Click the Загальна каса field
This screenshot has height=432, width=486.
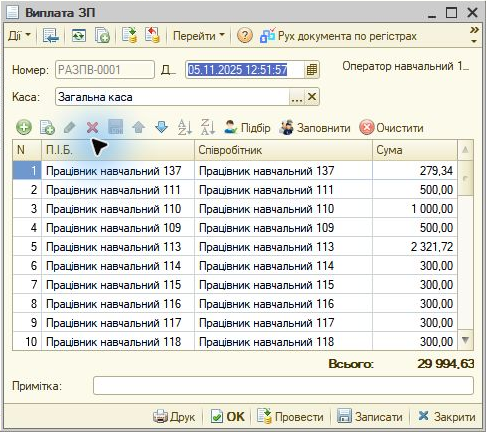[x=172, y=97]
